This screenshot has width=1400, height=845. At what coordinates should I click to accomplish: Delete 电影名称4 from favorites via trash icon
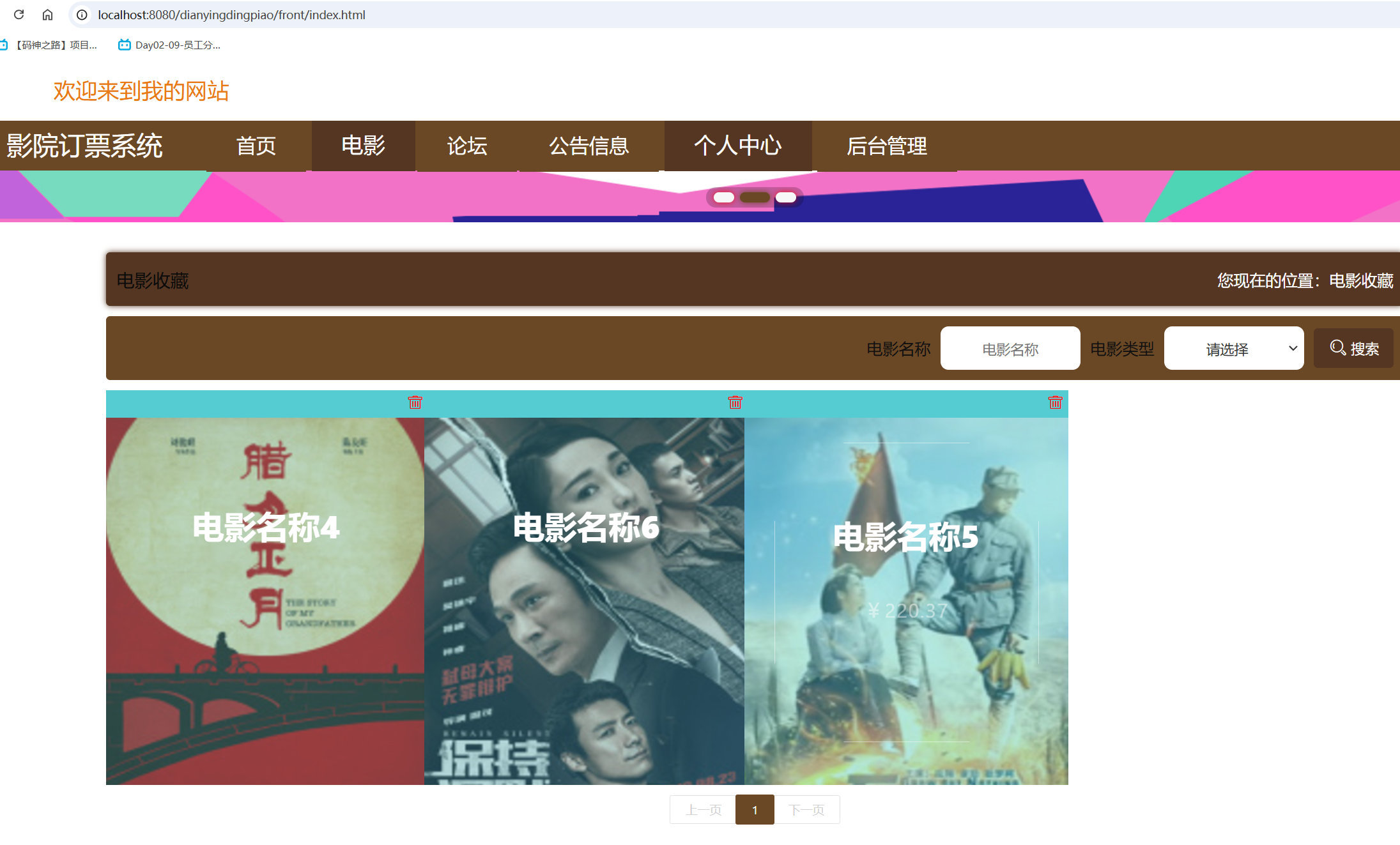point(415,402)
